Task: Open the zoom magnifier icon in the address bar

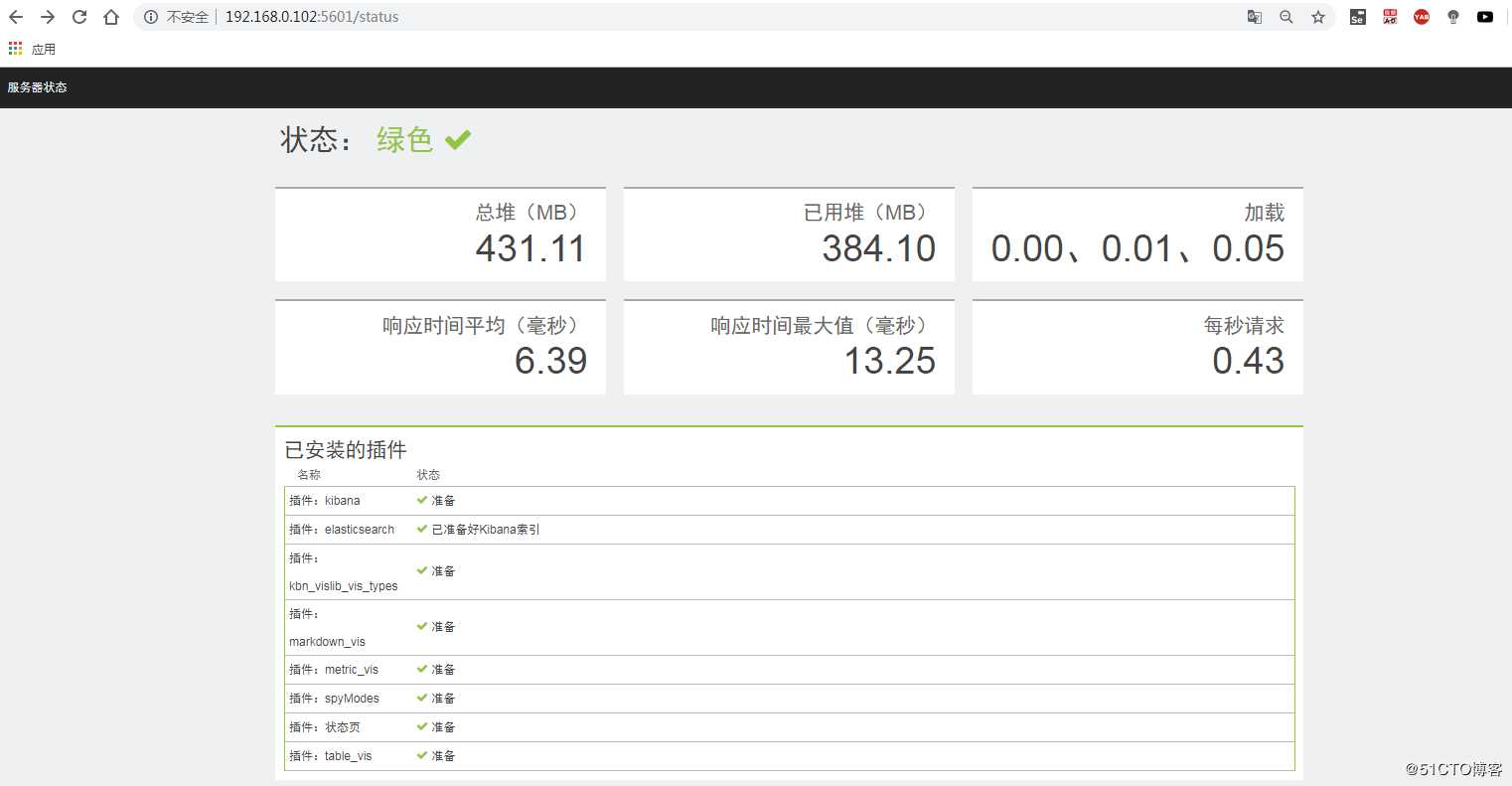Action: point(1286,17)
